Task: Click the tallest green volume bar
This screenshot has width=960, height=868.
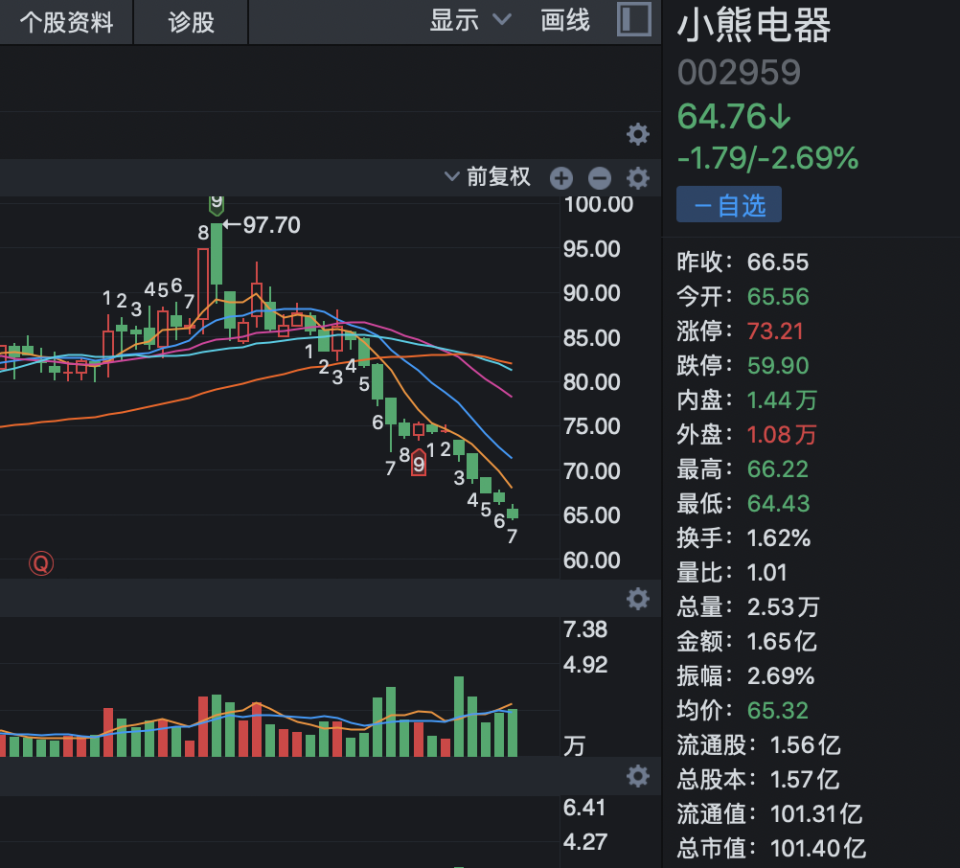Action: click(x=459, y=716)
